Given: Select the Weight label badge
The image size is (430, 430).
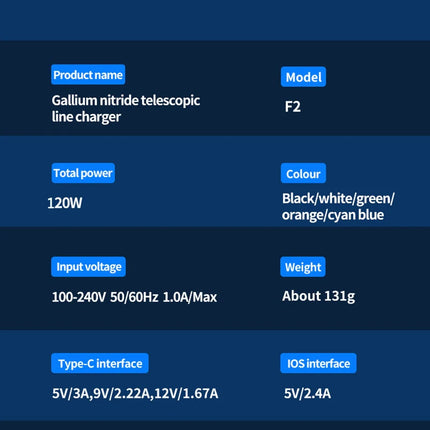Looking at the screenshot, I should click(x=303, y=267).
